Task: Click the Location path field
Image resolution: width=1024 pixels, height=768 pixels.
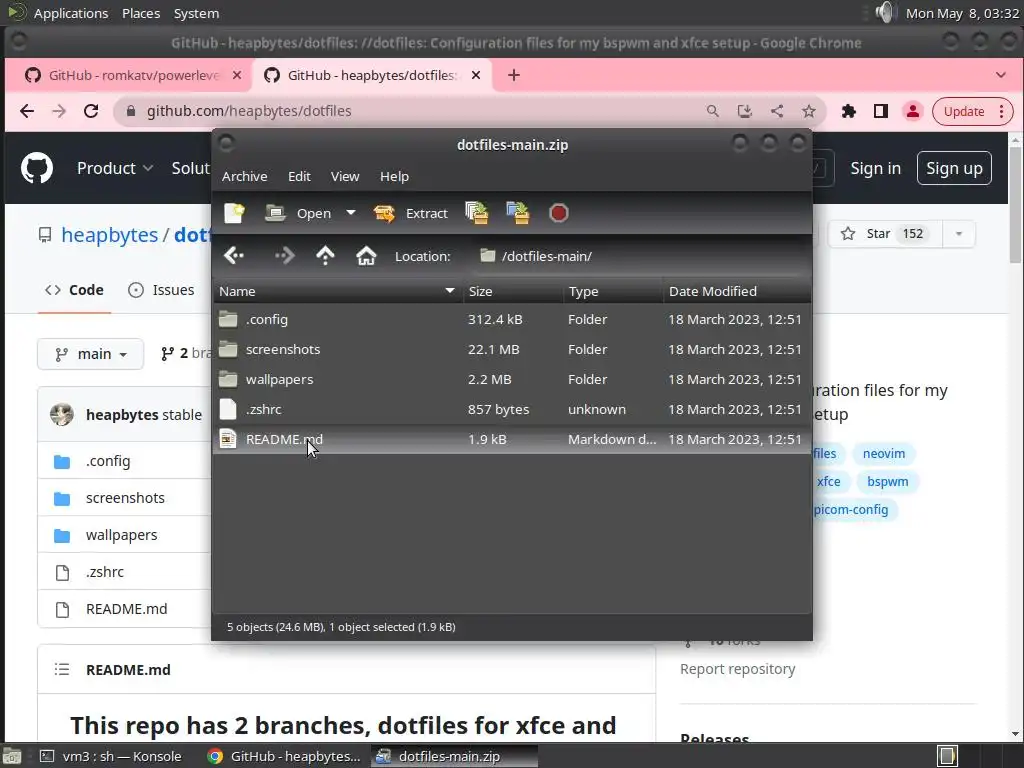Action: [x=640, y=256]
